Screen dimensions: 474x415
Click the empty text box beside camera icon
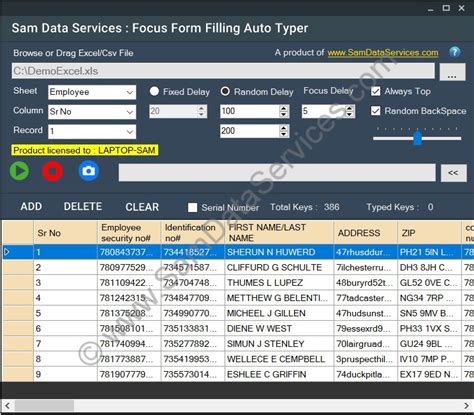pos(277,172)
